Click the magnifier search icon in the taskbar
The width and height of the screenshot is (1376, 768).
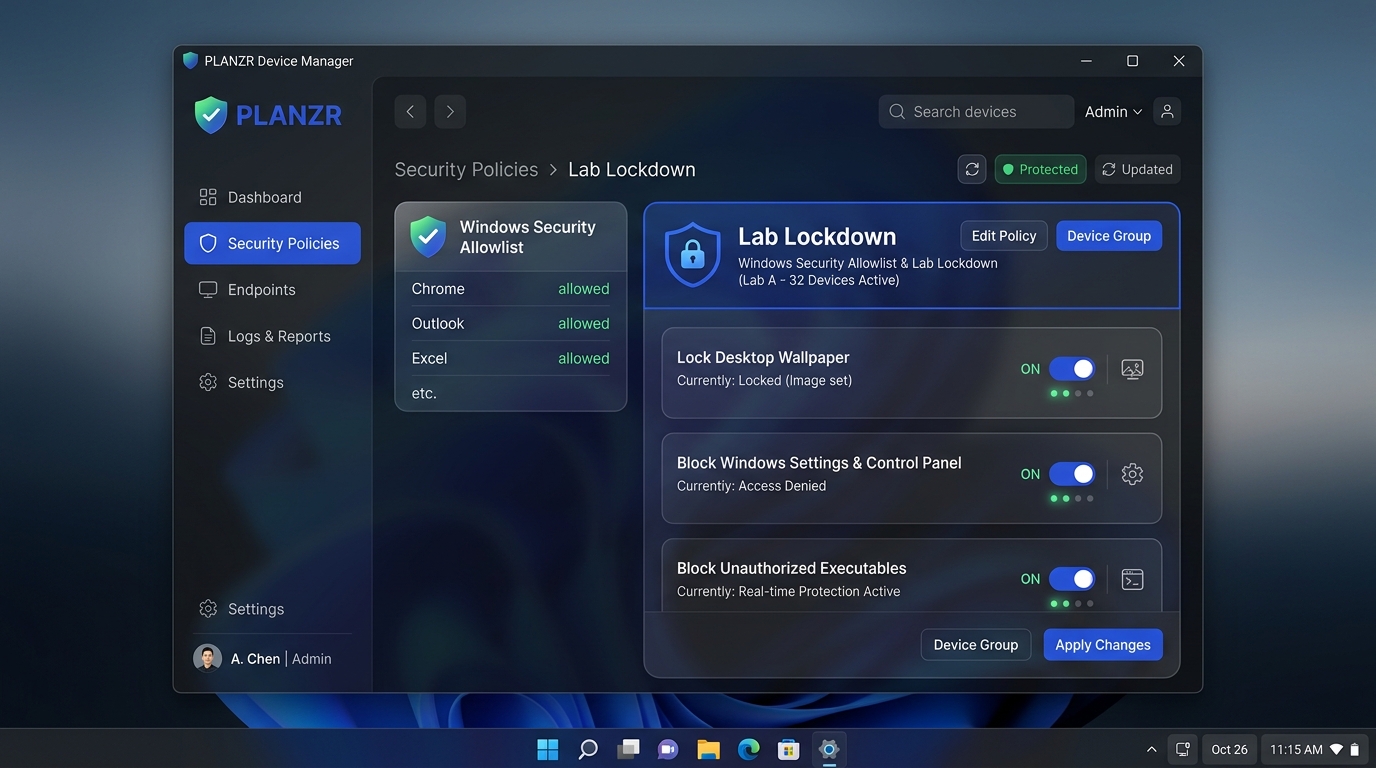(x=588, y=749)
